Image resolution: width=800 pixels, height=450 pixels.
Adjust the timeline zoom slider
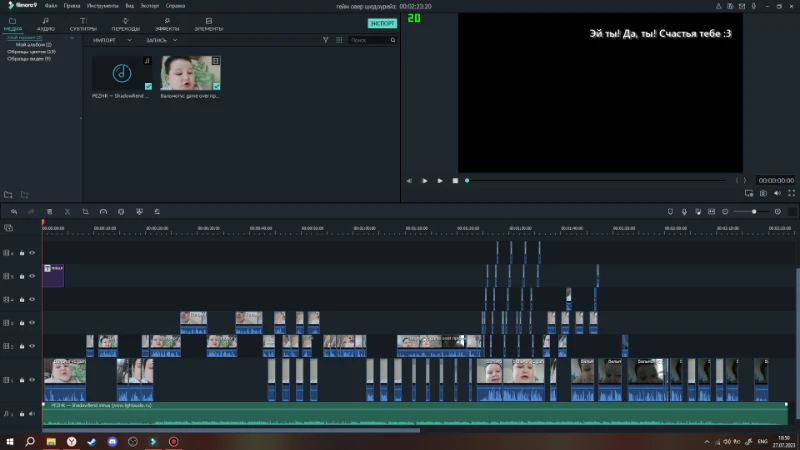(x=754, y=212)
